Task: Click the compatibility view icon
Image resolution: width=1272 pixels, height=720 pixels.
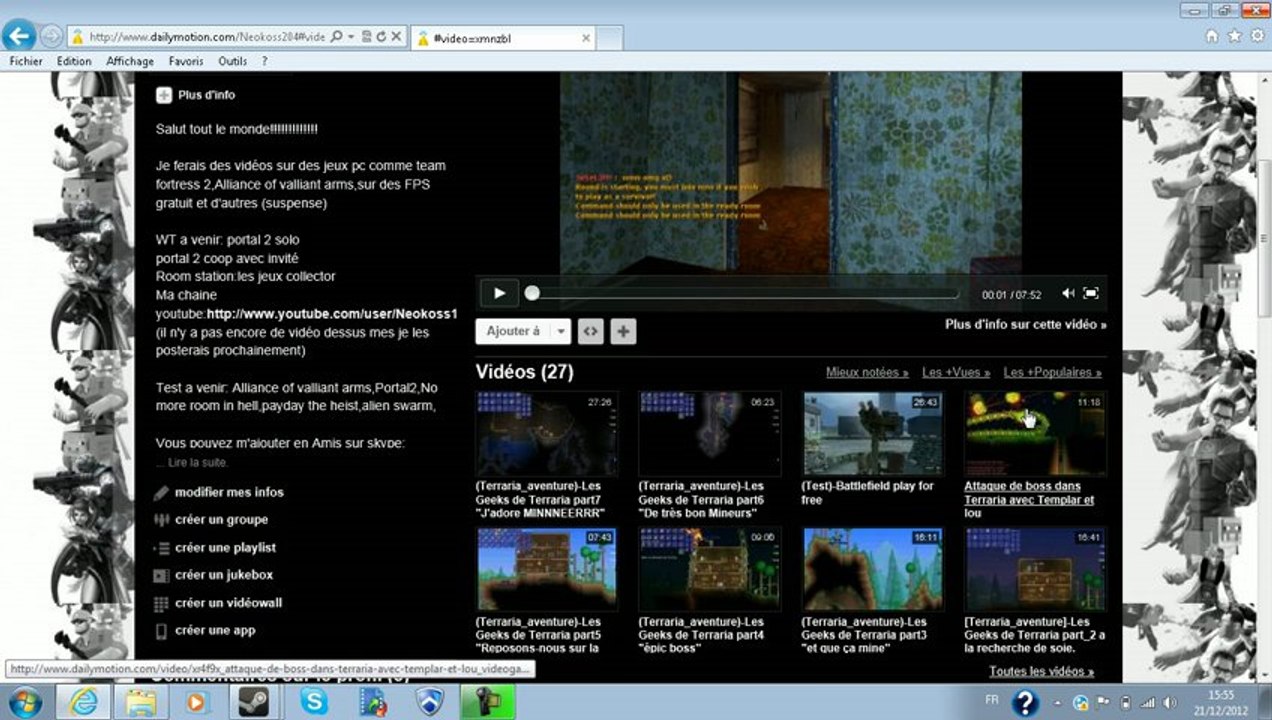Action: 367,37
